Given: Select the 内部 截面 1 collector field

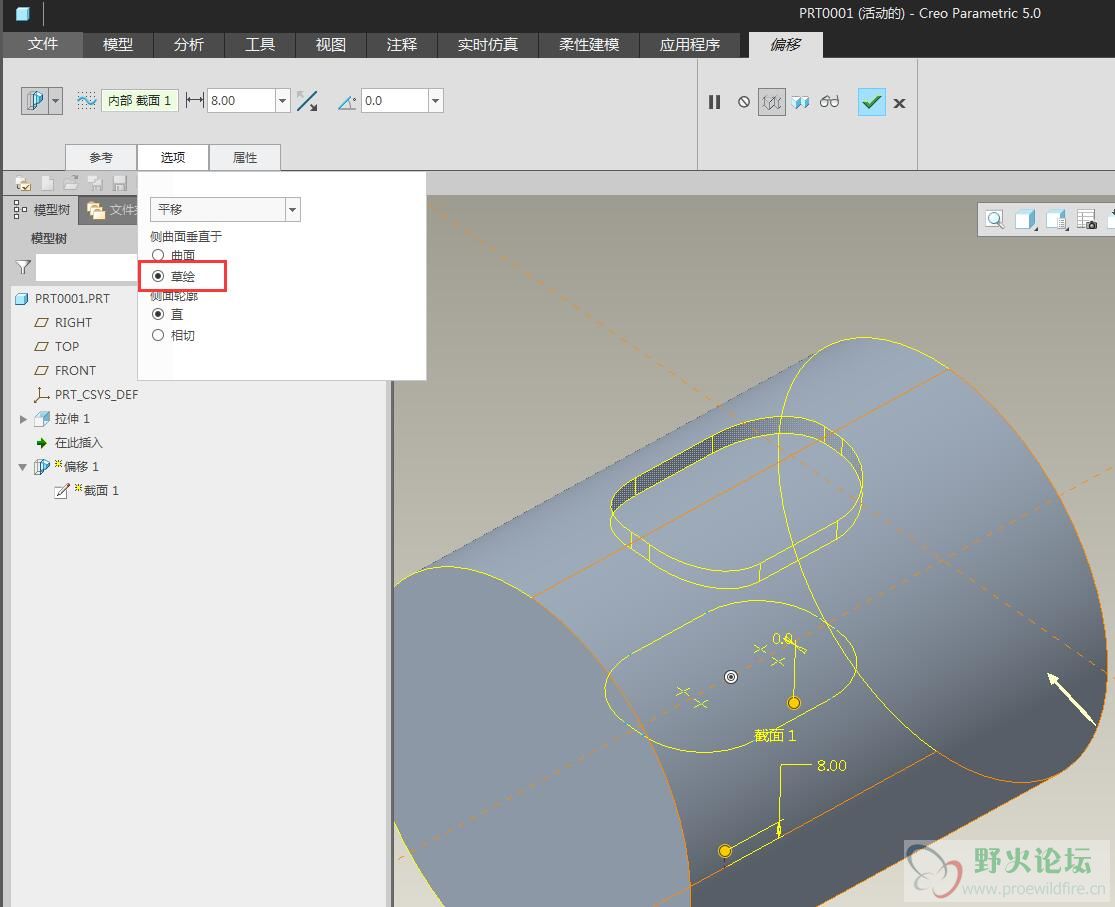Looking at the screenshot, I should [x=139, y=101].
